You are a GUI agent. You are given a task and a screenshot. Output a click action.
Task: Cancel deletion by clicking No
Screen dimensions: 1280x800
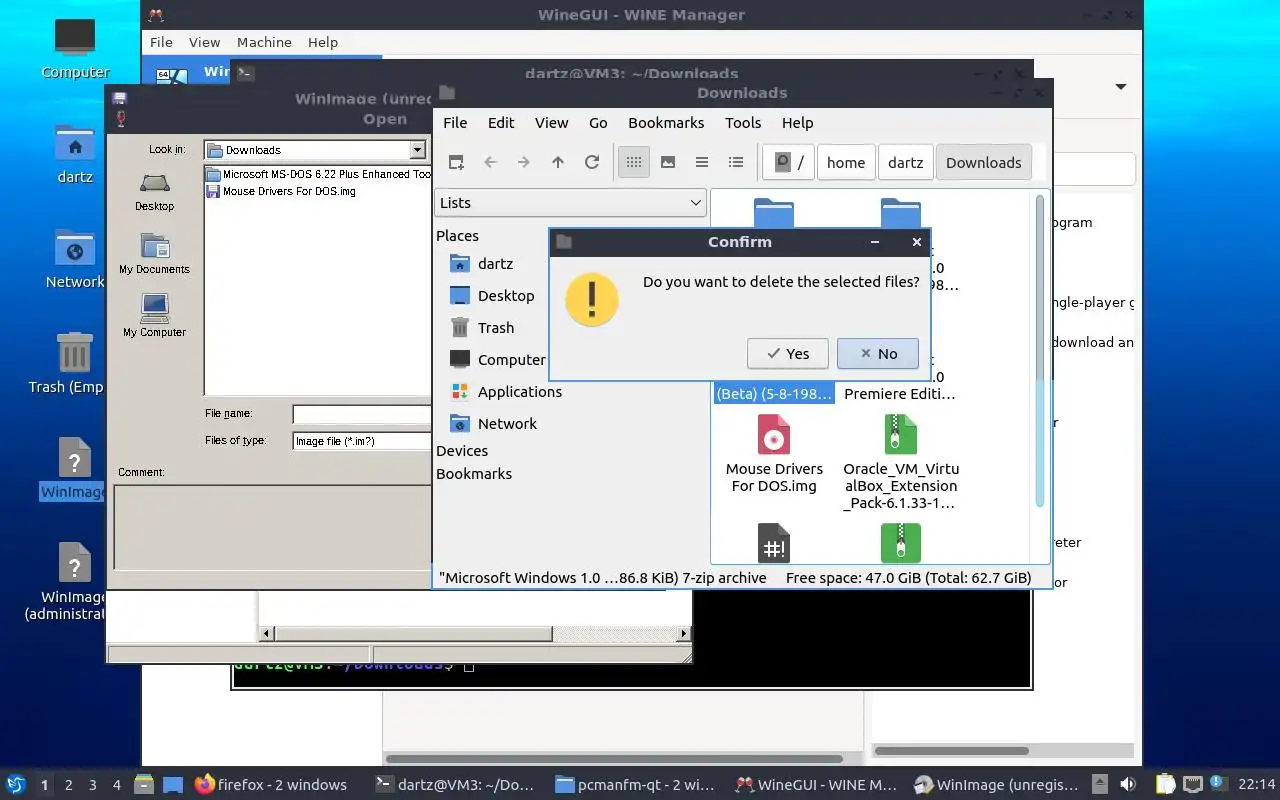(878, 353)
